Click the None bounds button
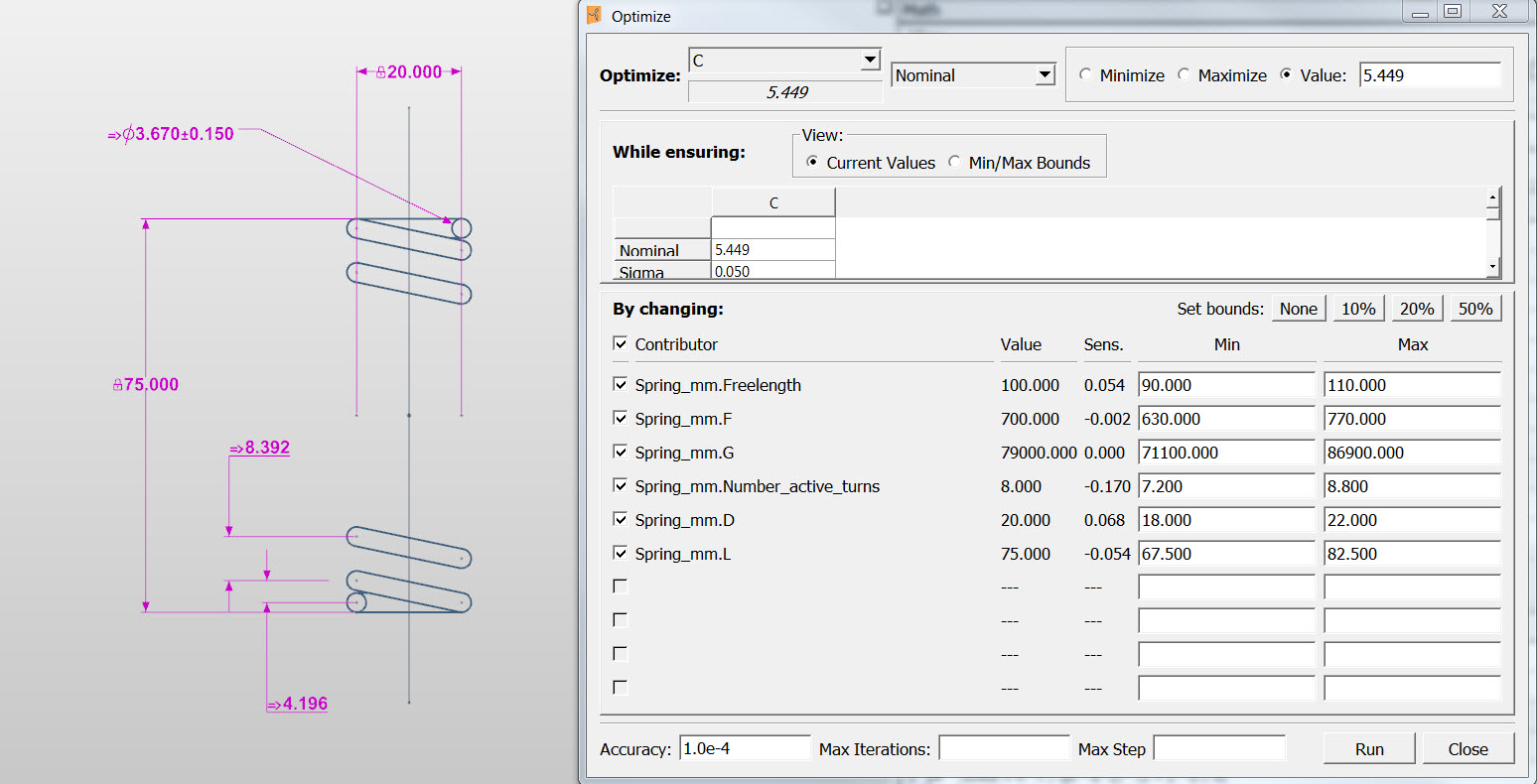Screen dimensions: 1537x784 [x=1298, y=308]
